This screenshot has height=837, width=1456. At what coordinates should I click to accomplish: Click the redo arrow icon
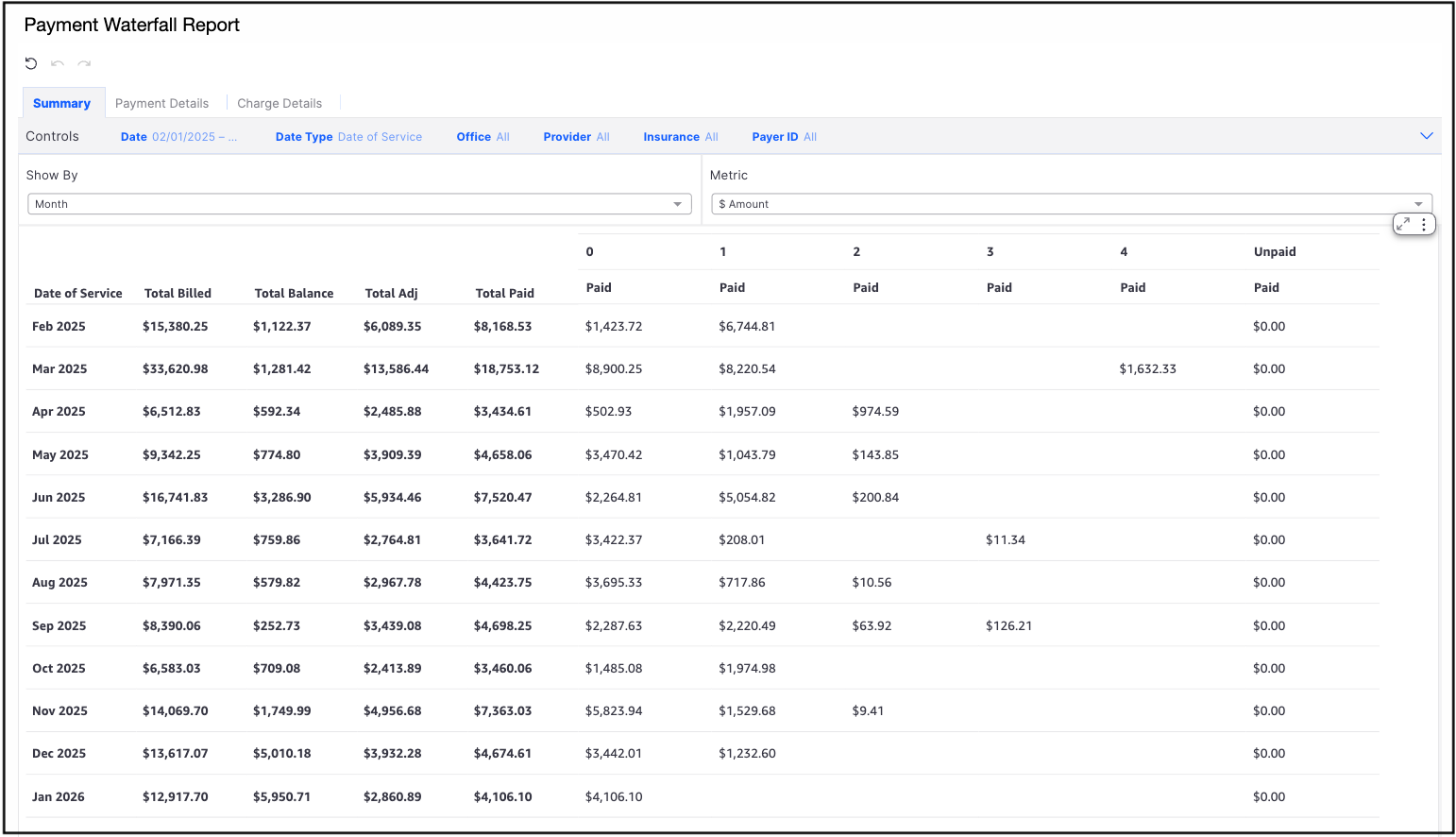(x=84, y=63)
